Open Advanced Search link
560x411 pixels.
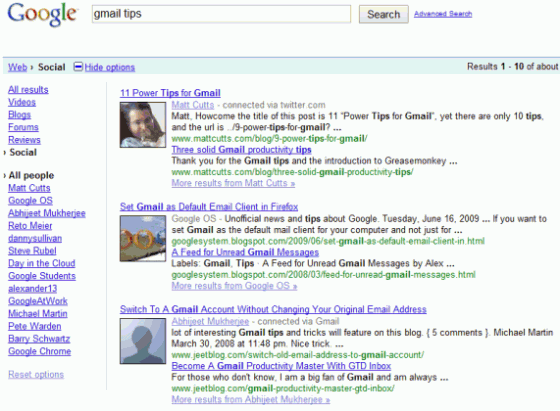443,14
